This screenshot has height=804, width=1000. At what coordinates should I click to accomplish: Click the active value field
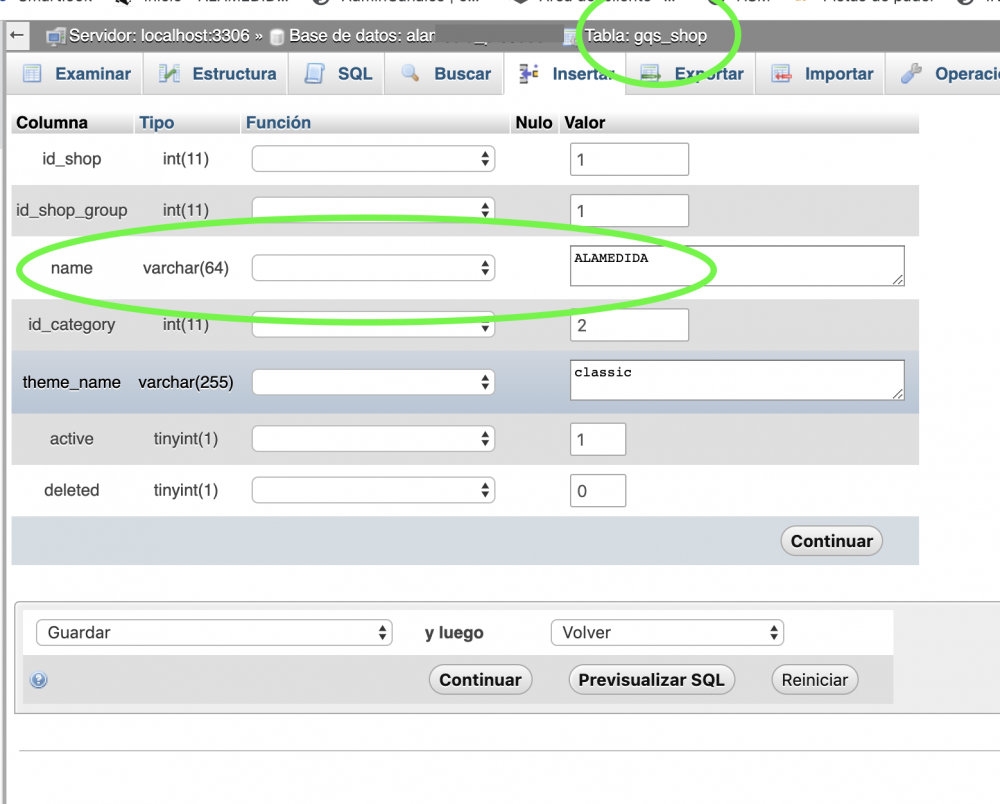click(x=598, y=439)
